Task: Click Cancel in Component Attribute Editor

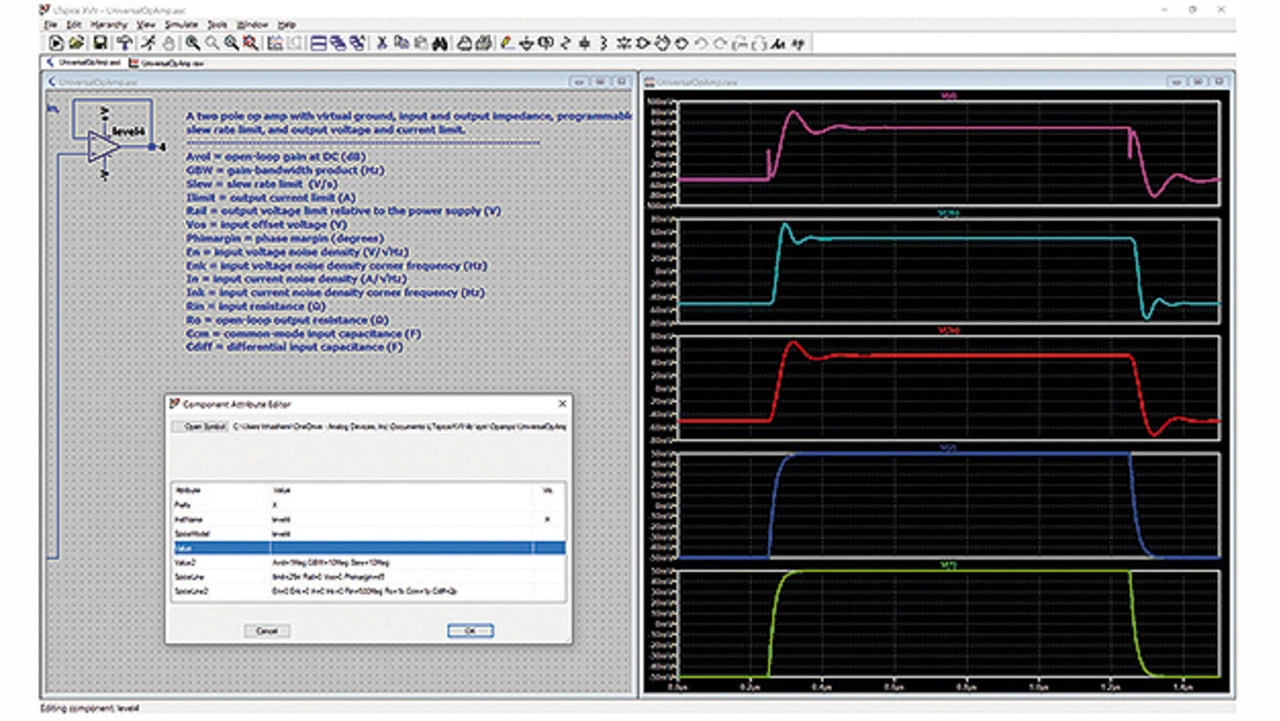Action: tap(267, 631)
